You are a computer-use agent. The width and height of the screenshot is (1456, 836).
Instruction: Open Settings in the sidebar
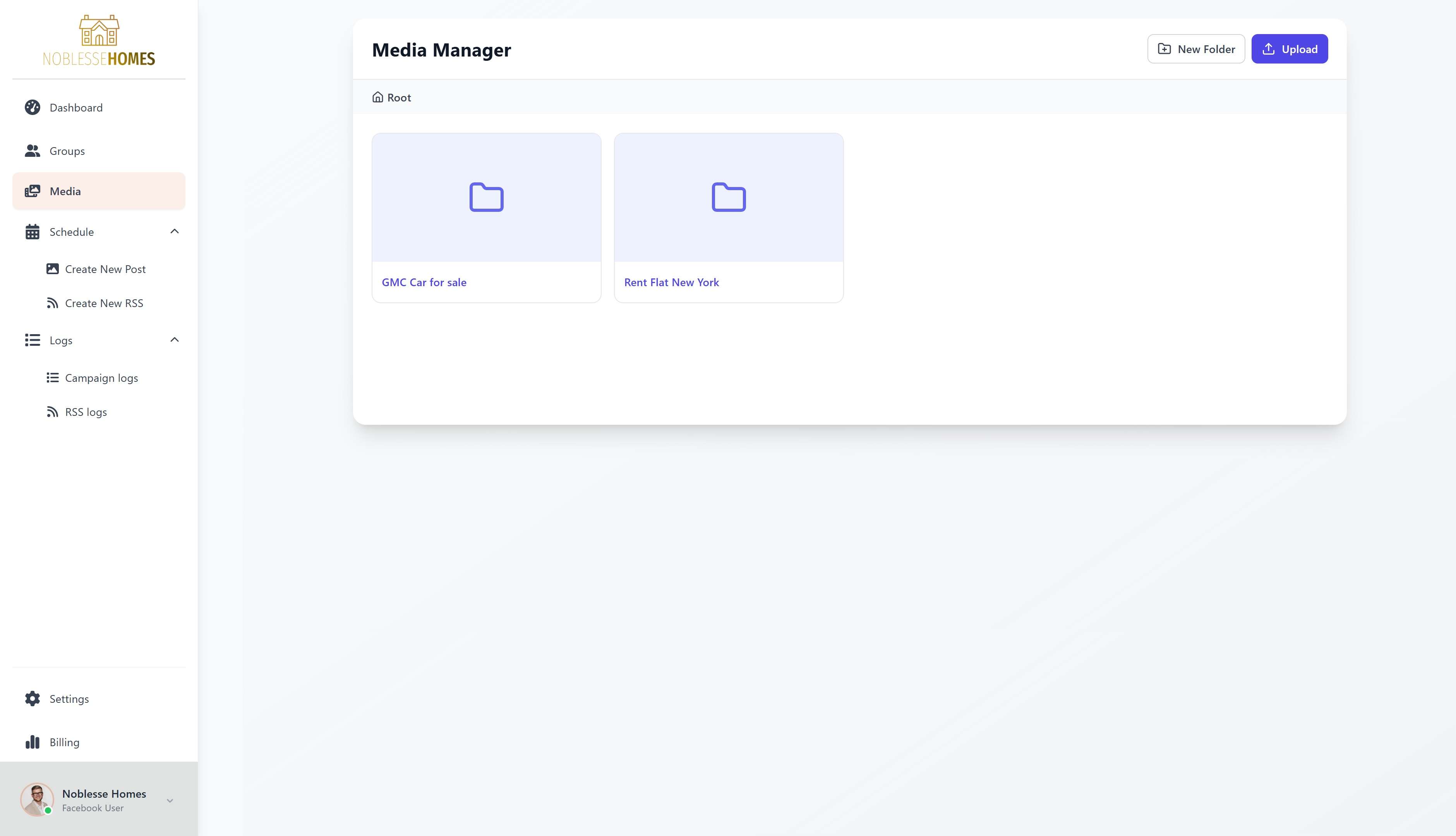pos(99,699)
